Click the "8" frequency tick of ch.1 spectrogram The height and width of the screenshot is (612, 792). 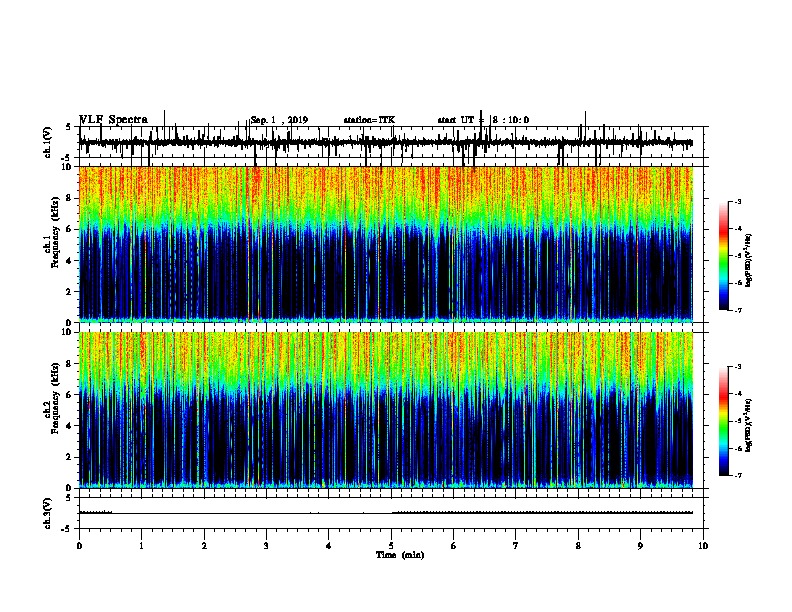[x=69, y=198]
